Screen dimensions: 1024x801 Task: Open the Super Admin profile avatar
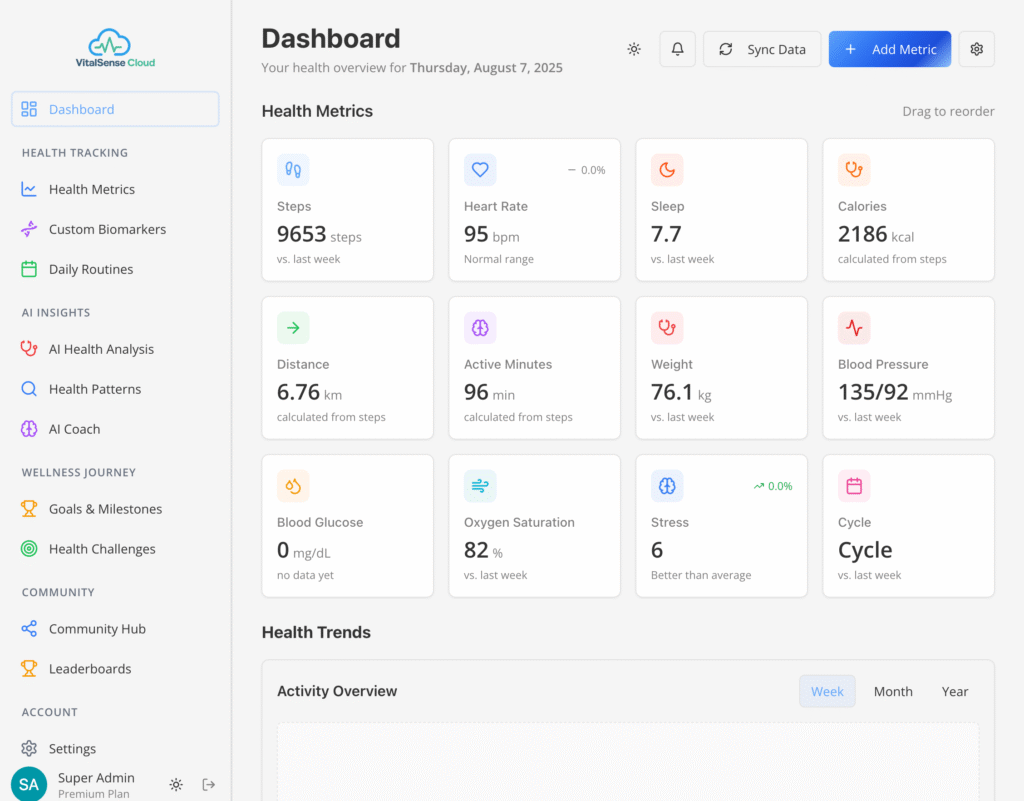29,785
